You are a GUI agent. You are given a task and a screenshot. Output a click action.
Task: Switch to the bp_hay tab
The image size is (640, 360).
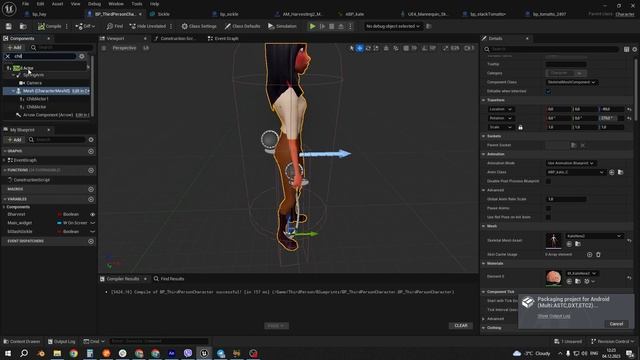pyautogui.click(x=39, y=14)
